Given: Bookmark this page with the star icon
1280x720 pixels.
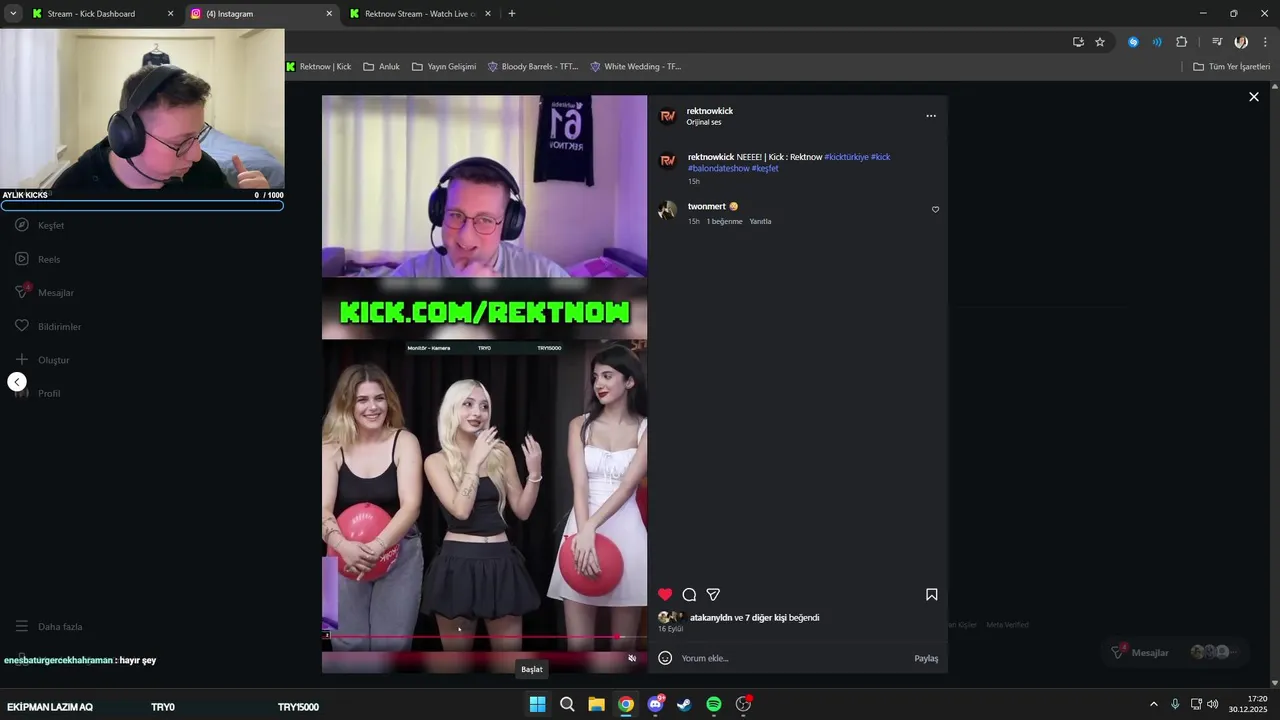Looking at the screenshot, I should click(1100, 42).
